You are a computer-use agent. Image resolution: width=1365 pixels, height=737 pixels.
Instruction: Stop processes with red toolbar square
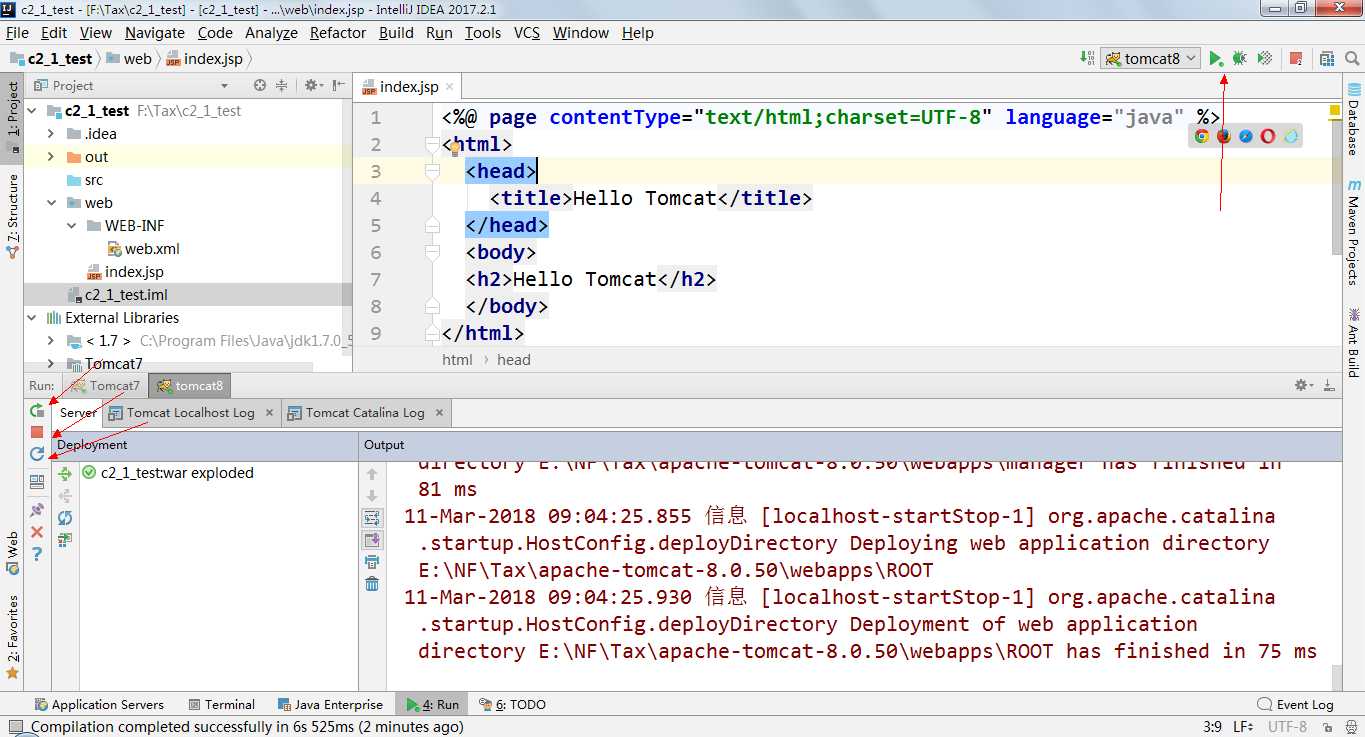pyautogui.click(x=1296, y=59)
